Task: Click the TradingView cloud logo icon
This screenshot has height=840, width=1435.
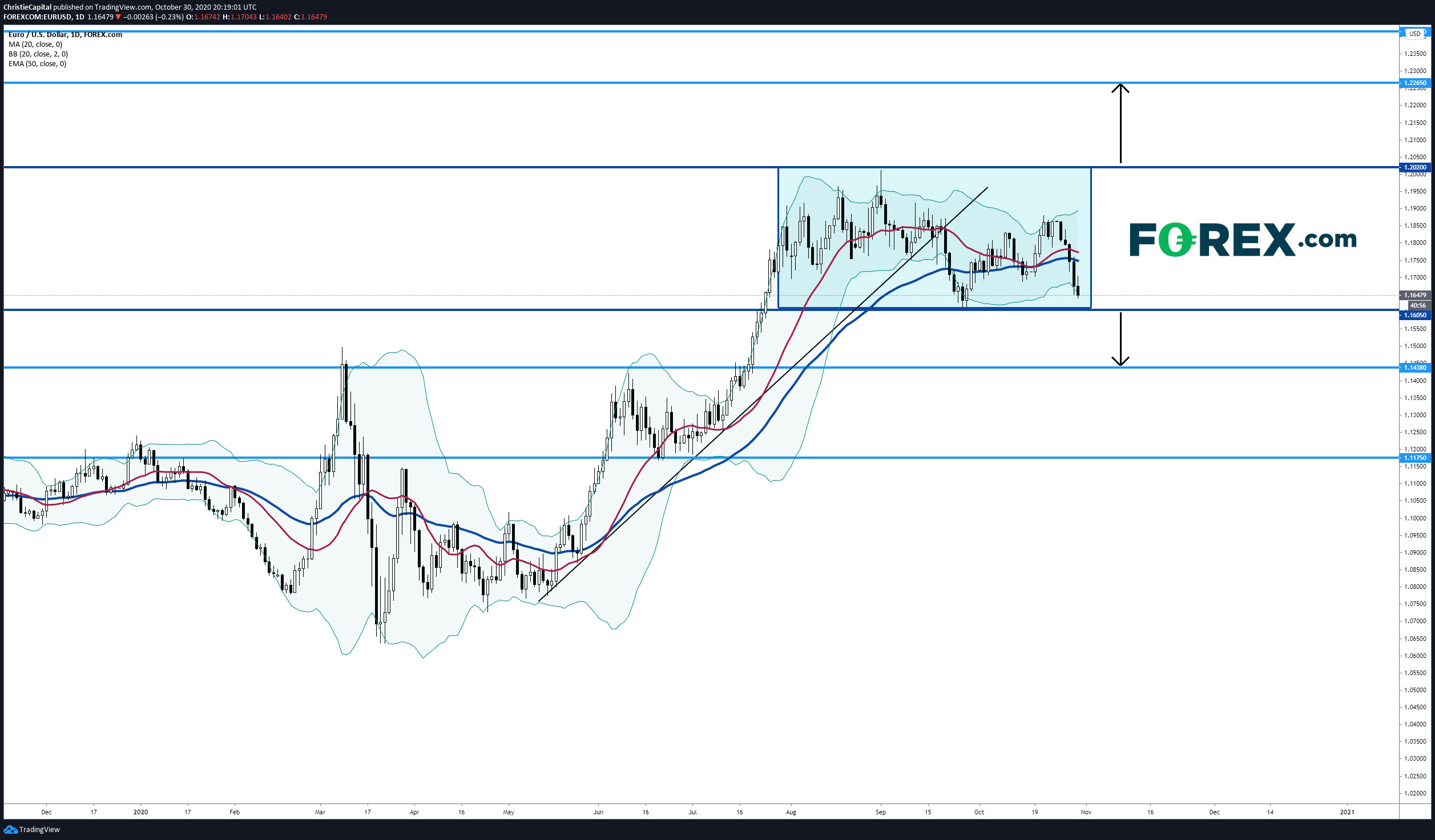Action: coord(10,829)
